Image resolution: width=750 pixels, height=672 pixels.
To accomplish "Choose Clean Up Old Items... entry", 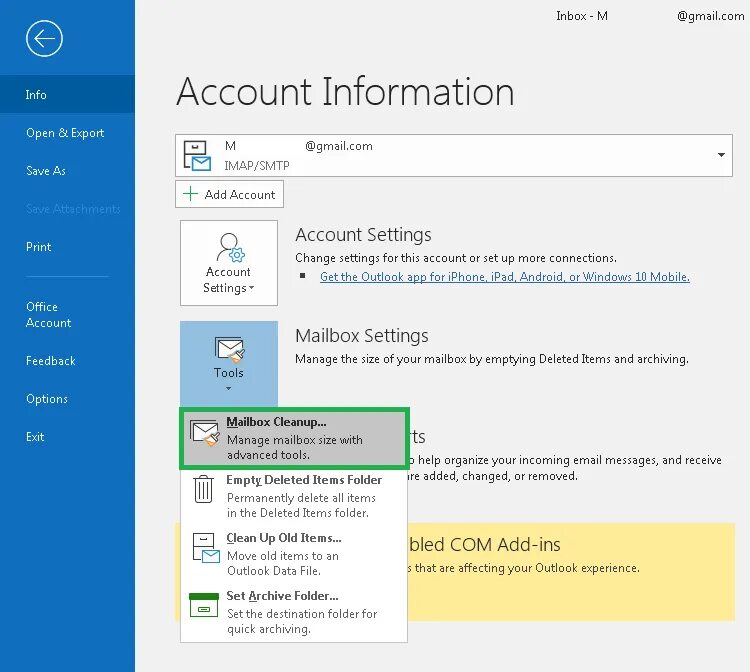I will (x=294, y=553).
